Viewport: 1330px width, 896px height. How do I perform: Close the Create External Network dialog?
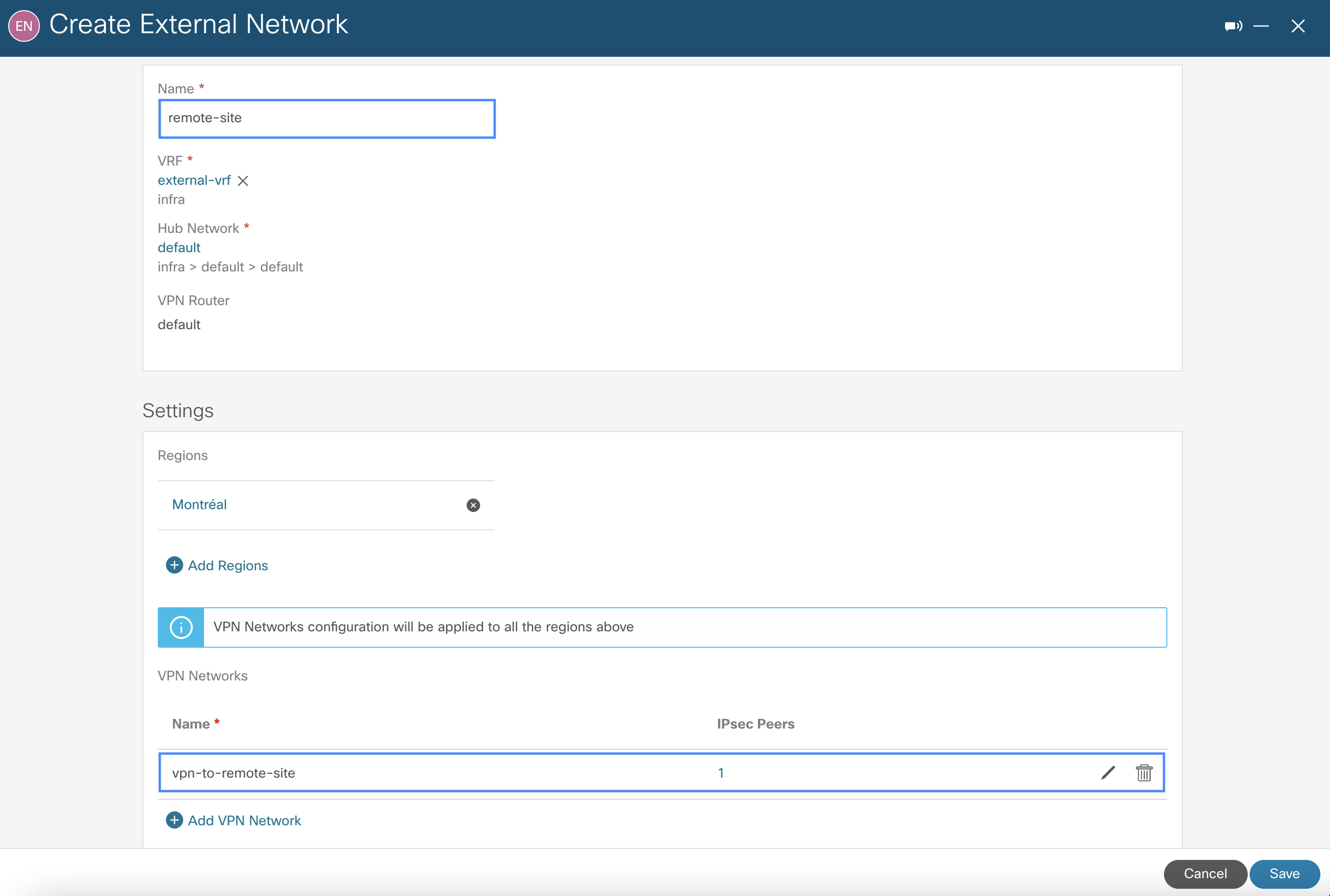[x=1298, y=26]
